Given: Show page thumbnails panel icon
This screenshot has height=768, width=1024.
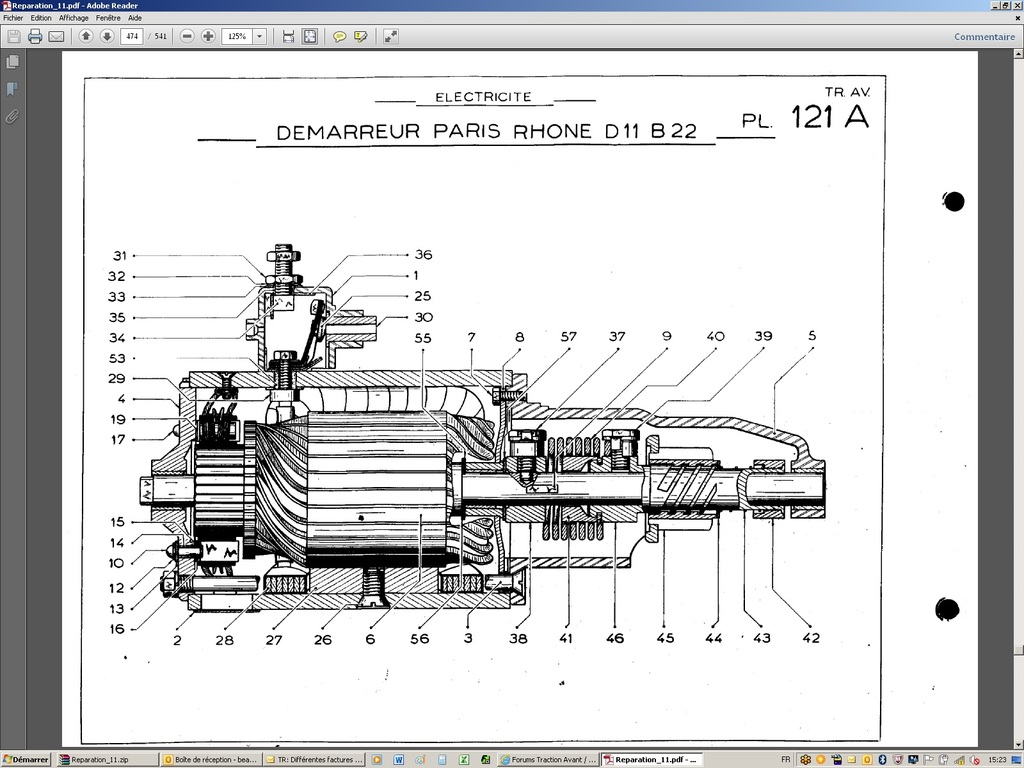Looking at the screenshot, I should pyautogui.click(x=12, y=61).
